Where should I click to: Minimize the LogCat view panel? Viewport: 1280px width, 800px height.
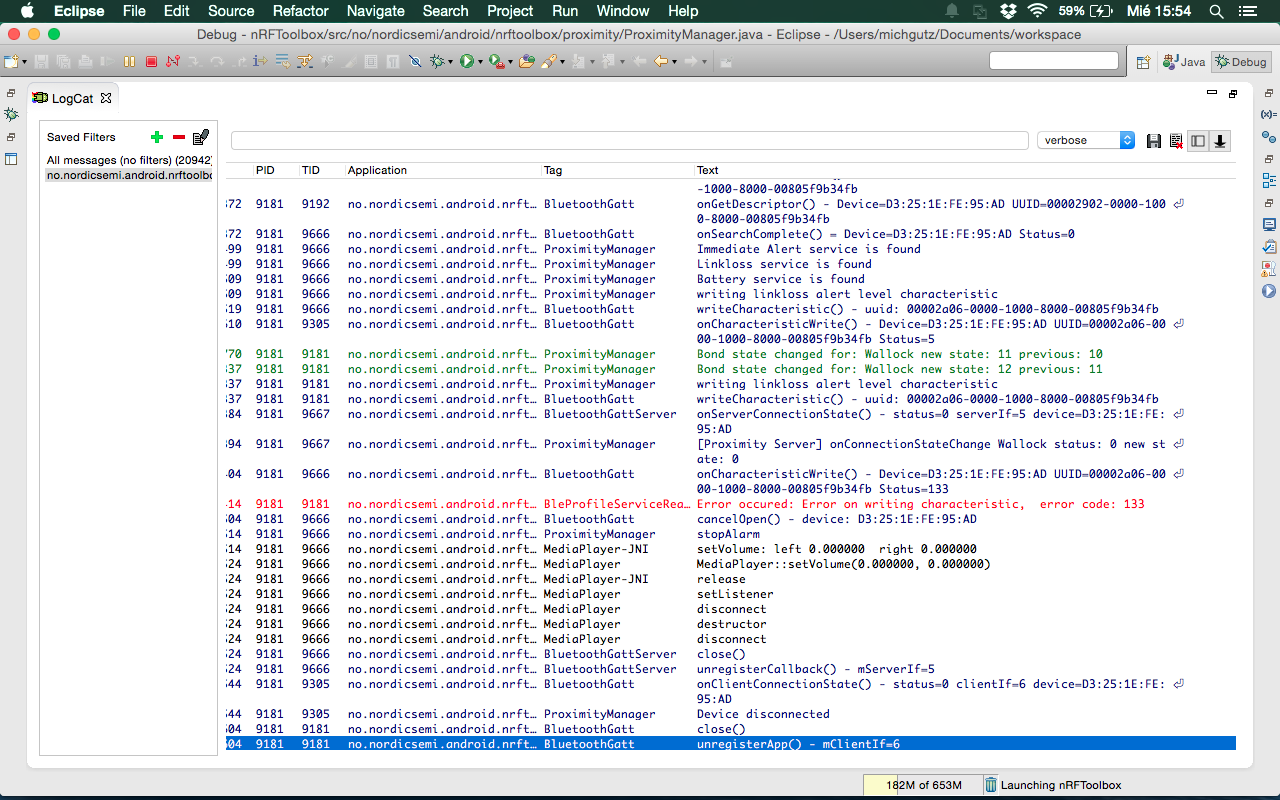[x=1212, y=93]
